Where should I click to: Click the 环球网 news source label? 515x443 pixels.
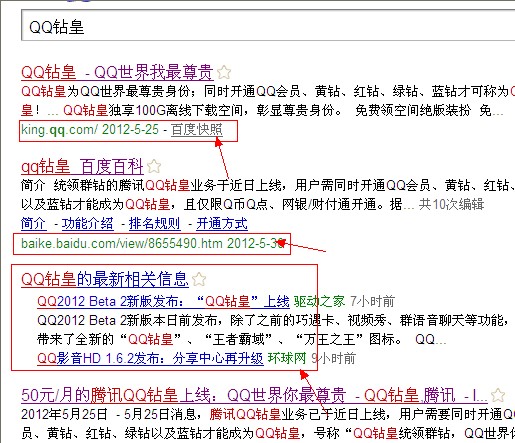point(287,358)
